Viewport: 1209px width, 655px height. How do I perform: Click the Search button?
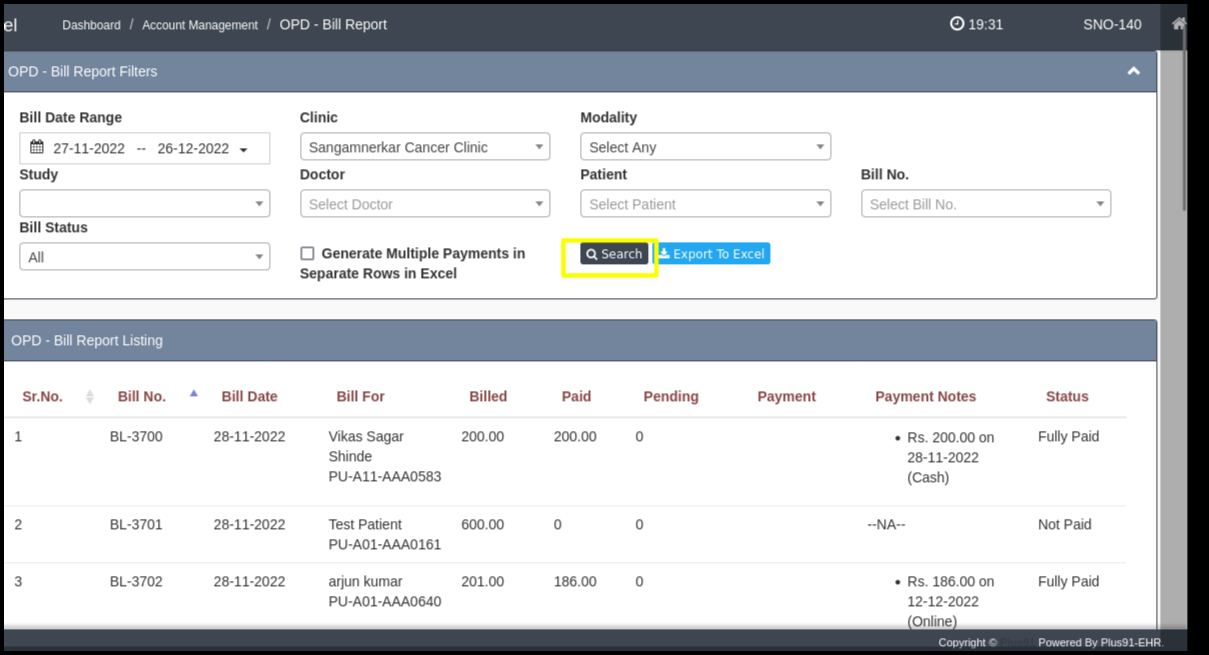point(612,253)
